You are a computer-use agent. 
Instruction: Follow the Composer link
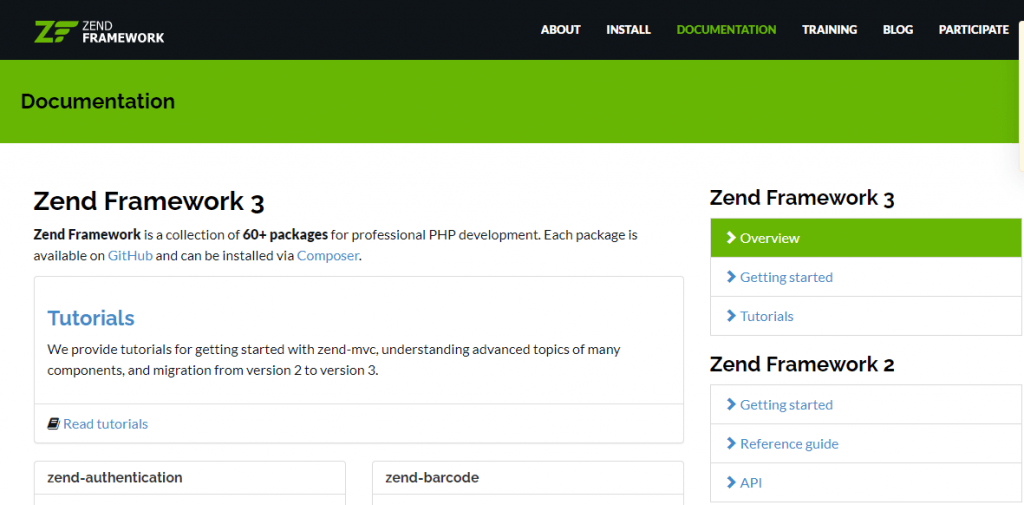328,255
